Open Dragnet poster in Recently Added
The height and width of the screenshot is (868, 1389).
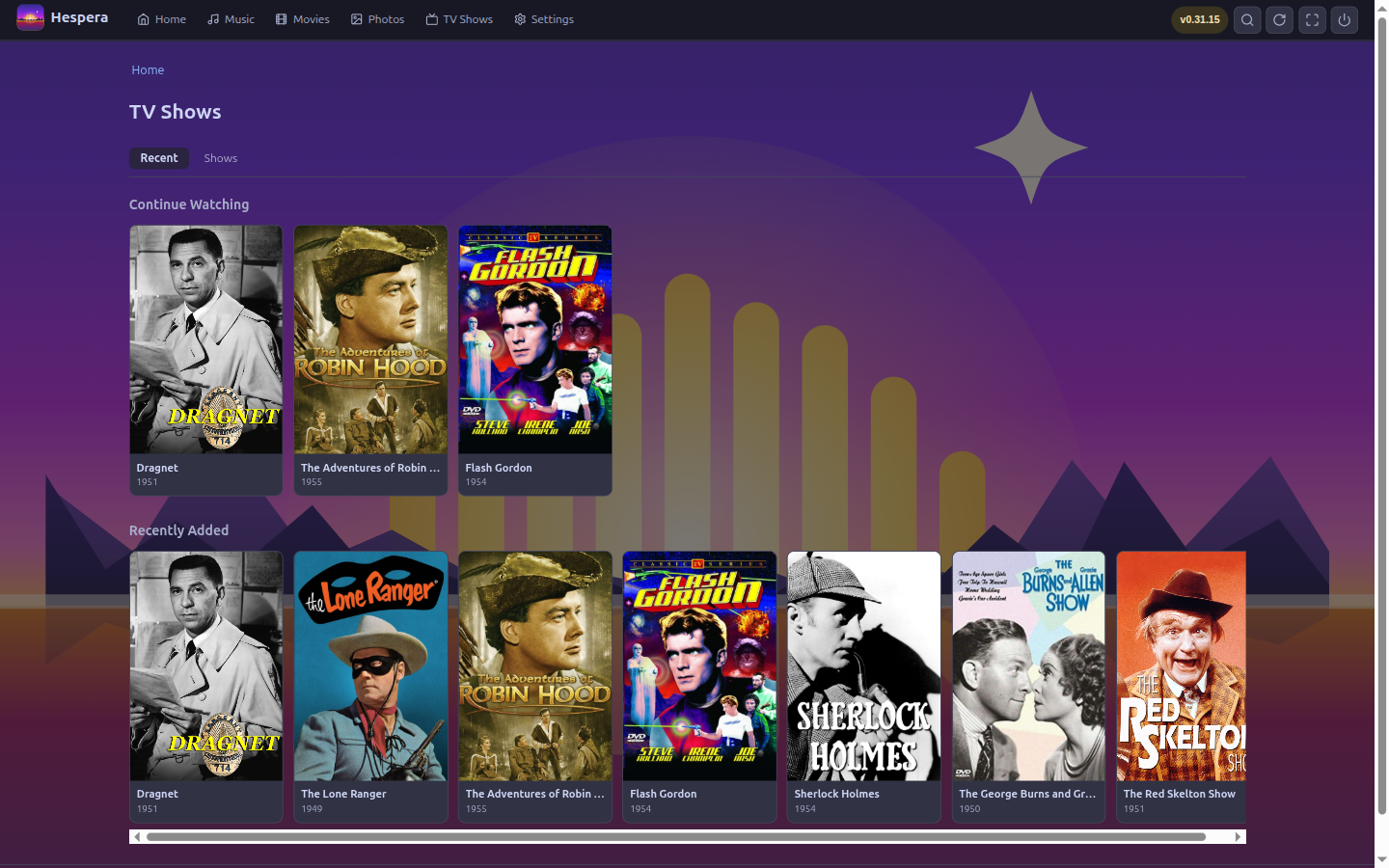click(206, 665)
